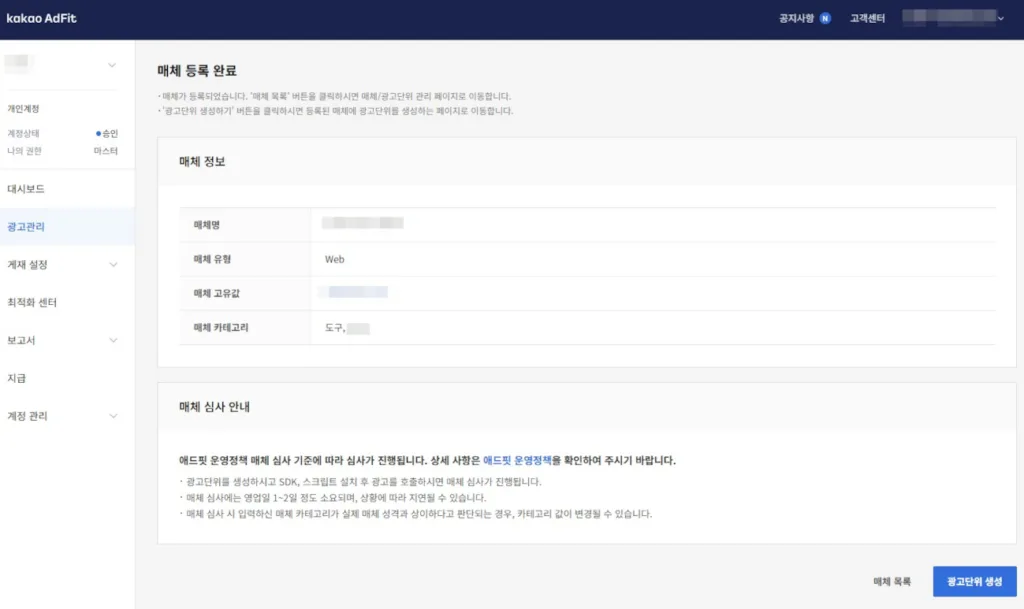
Task: Go to the 대시보드 page
Action: [39, 188]
